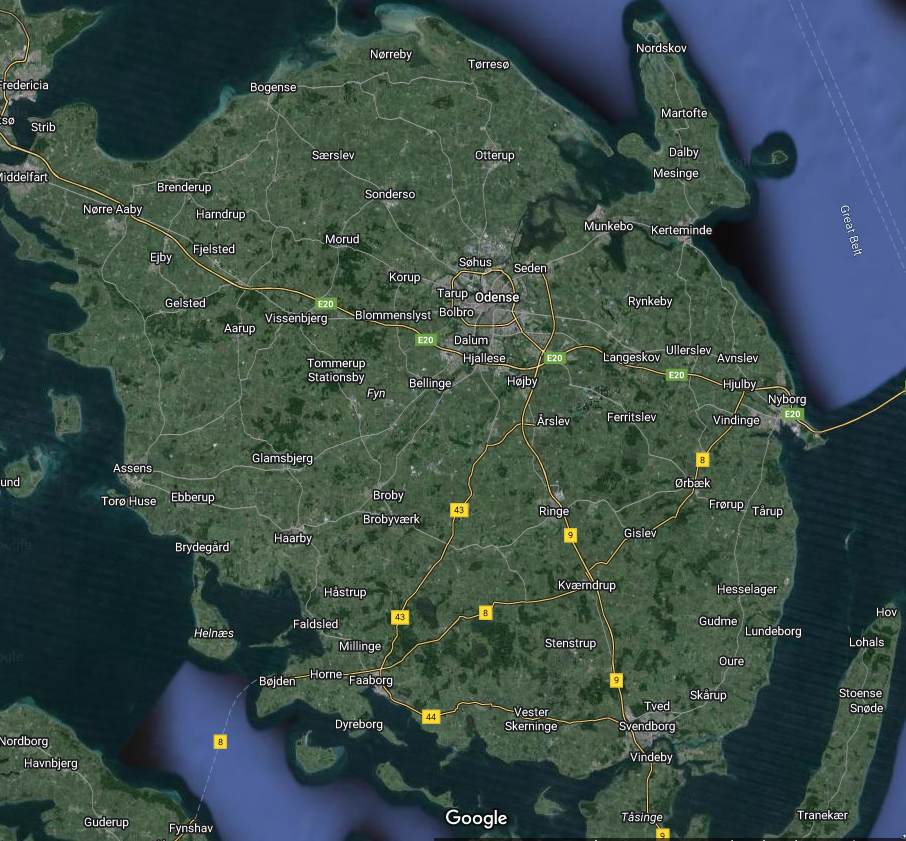Click the Assens town label

[x=133, y=468]
